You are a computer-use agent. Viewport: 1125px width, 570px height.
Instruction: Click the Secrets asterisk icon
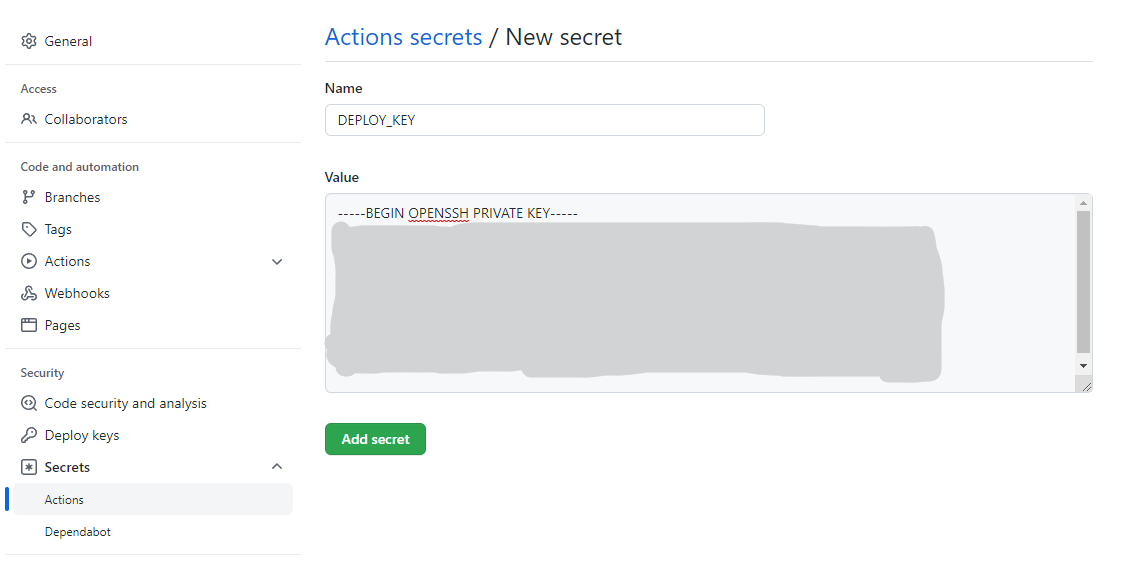click(x=29, y=467)
